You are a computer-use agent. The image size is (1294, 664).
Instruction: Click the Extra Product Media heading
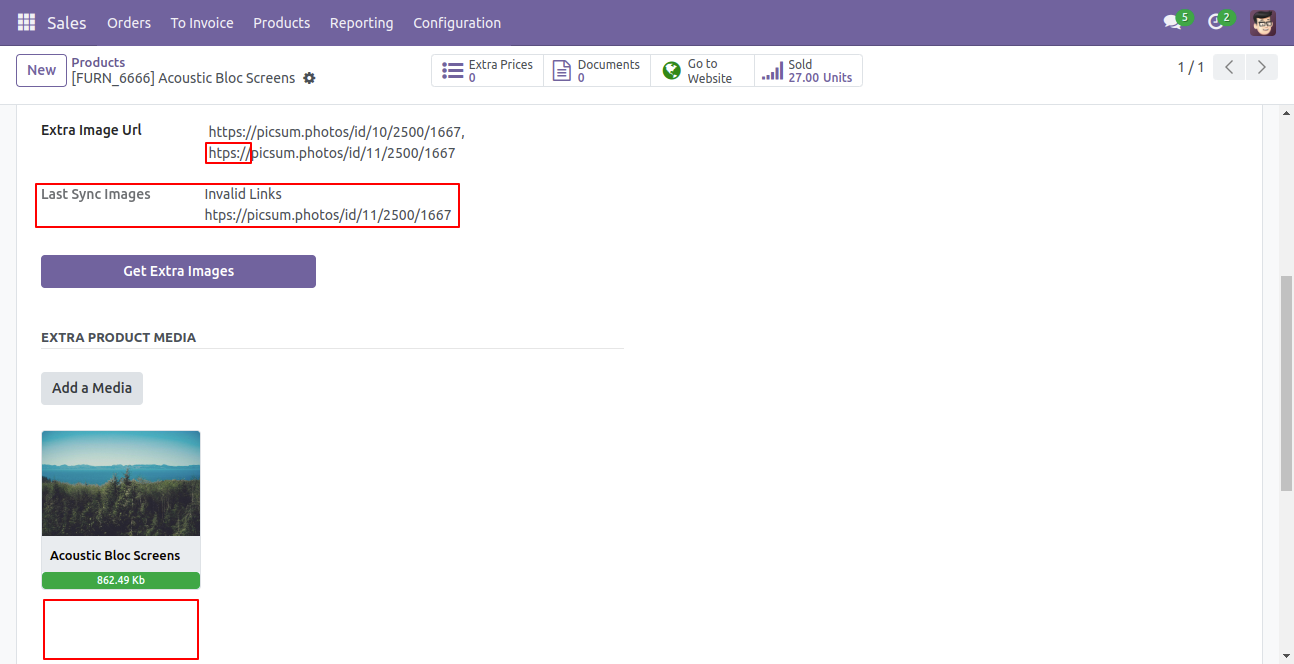click(x=118, y=337)
